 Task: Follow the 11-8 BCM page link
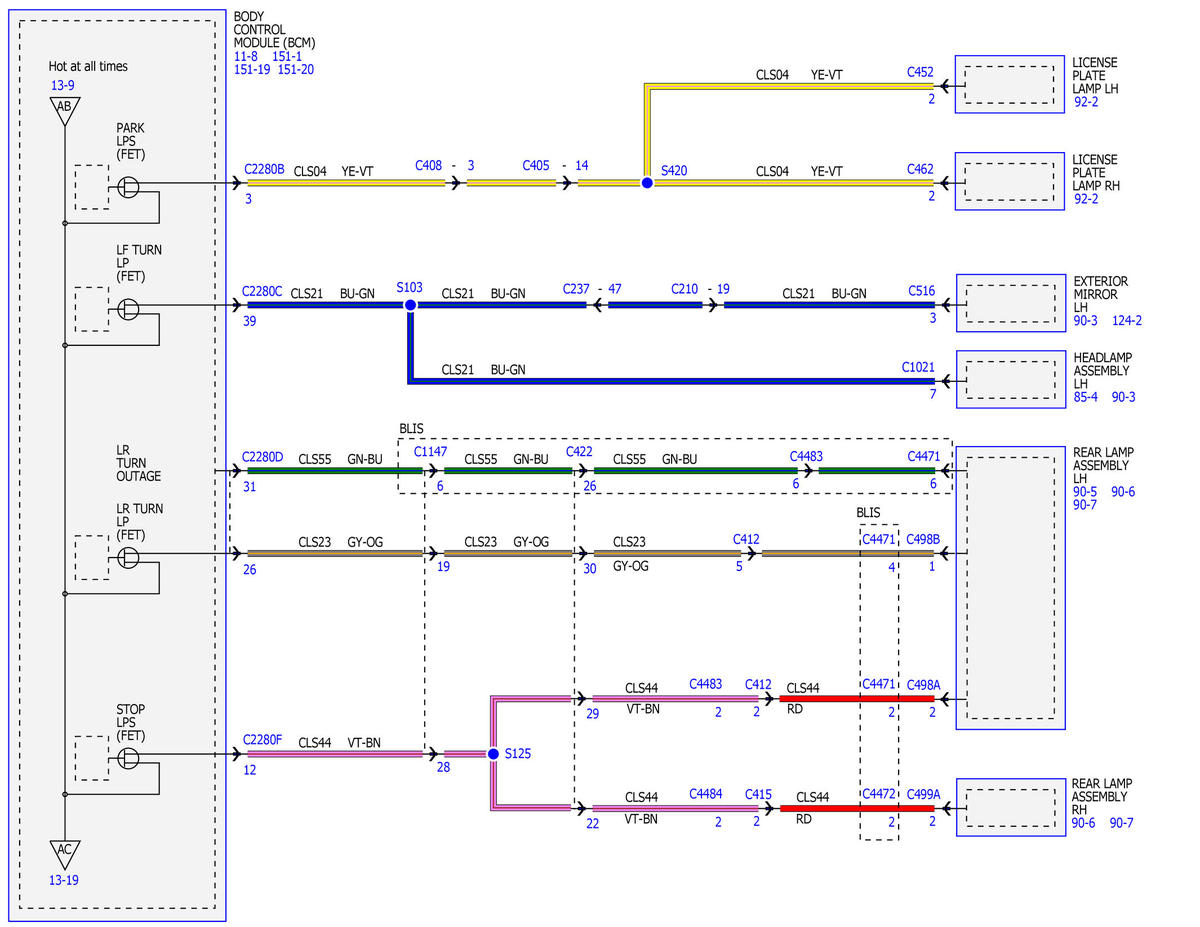[245, 57]
